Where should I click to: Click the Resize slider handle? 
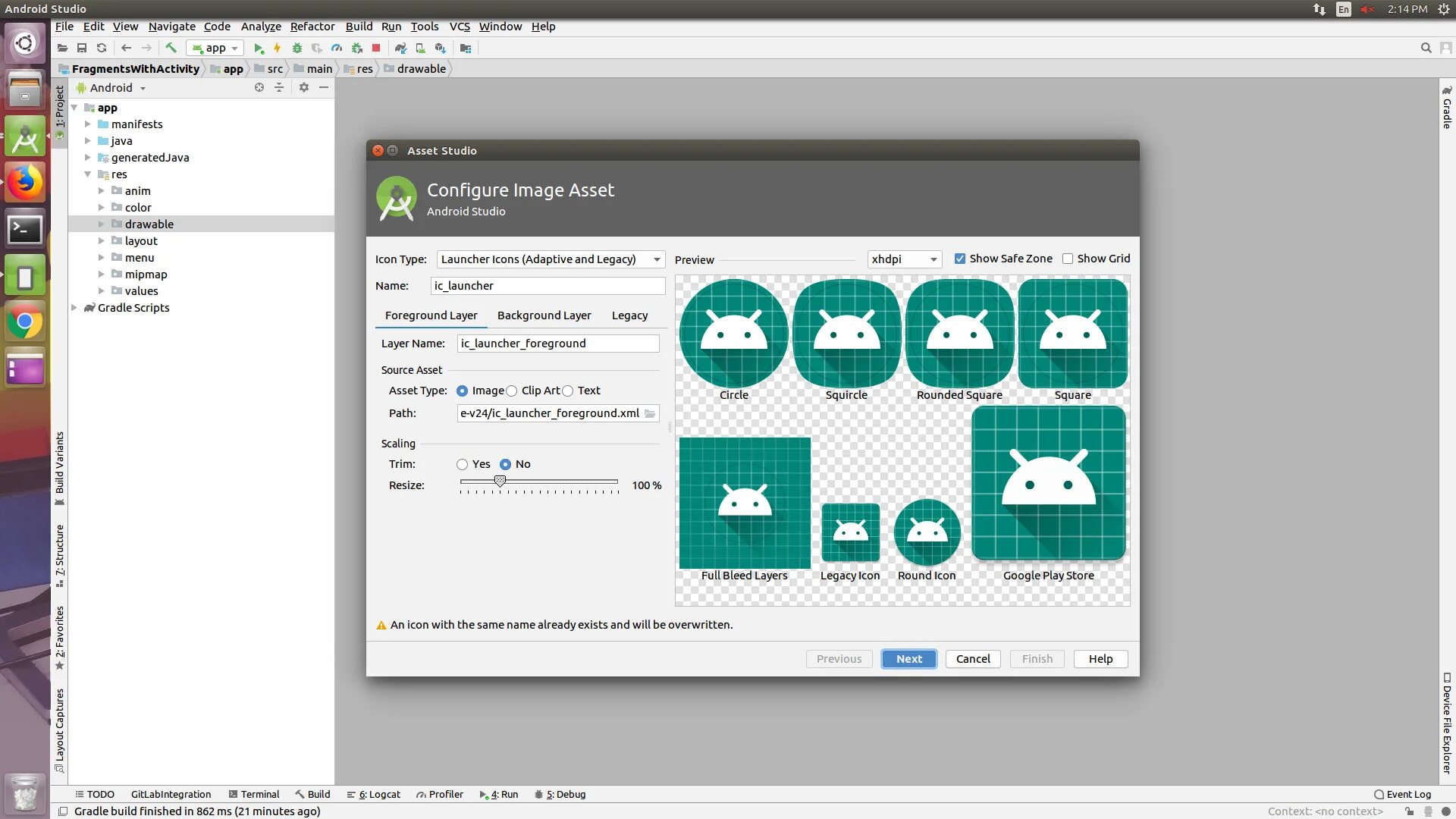500,482
